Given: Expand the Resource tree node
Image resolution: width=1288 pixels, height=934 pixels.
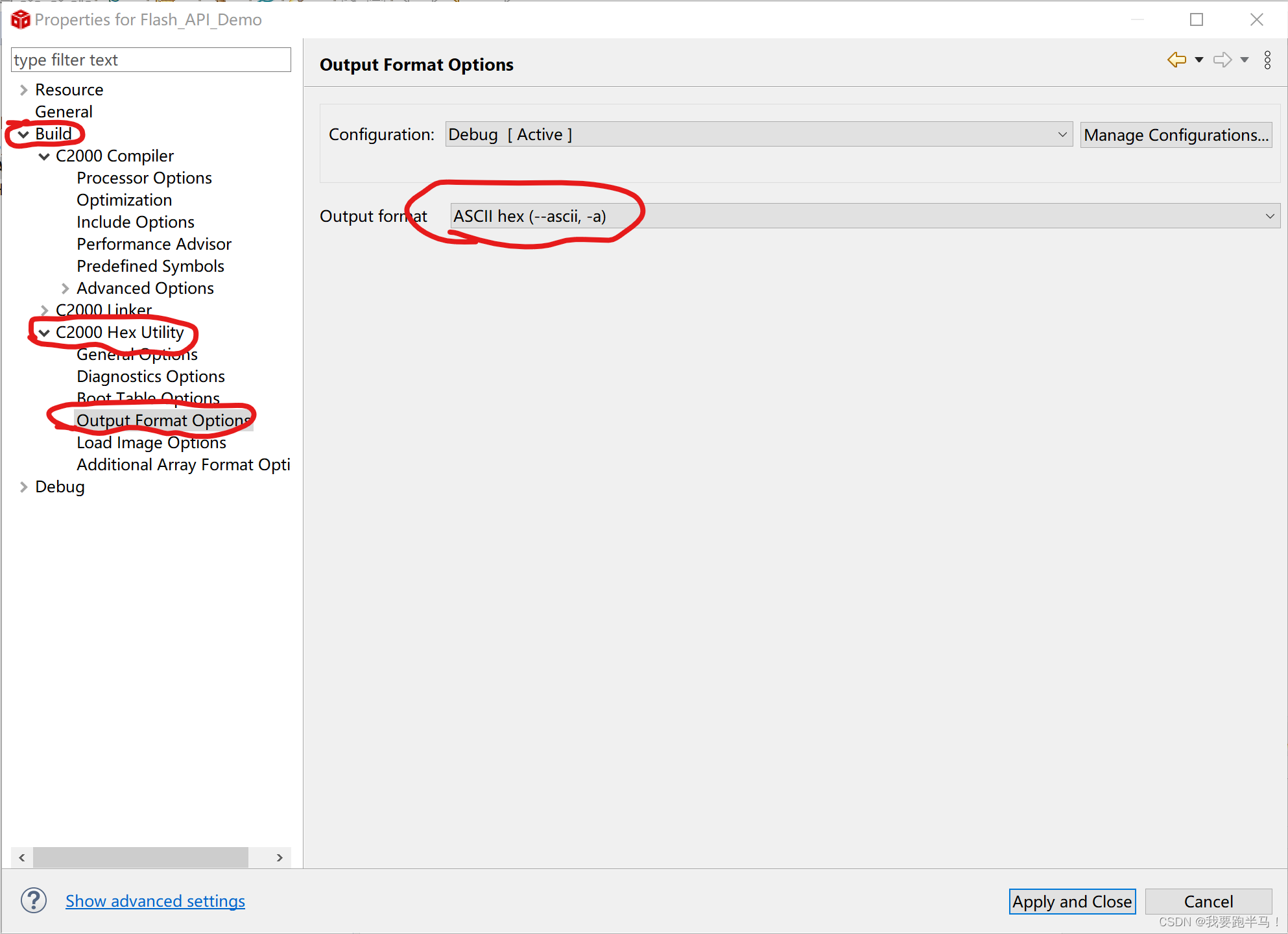Looking at the screenshot, I should pyautogui.click(x=24, y=90).
